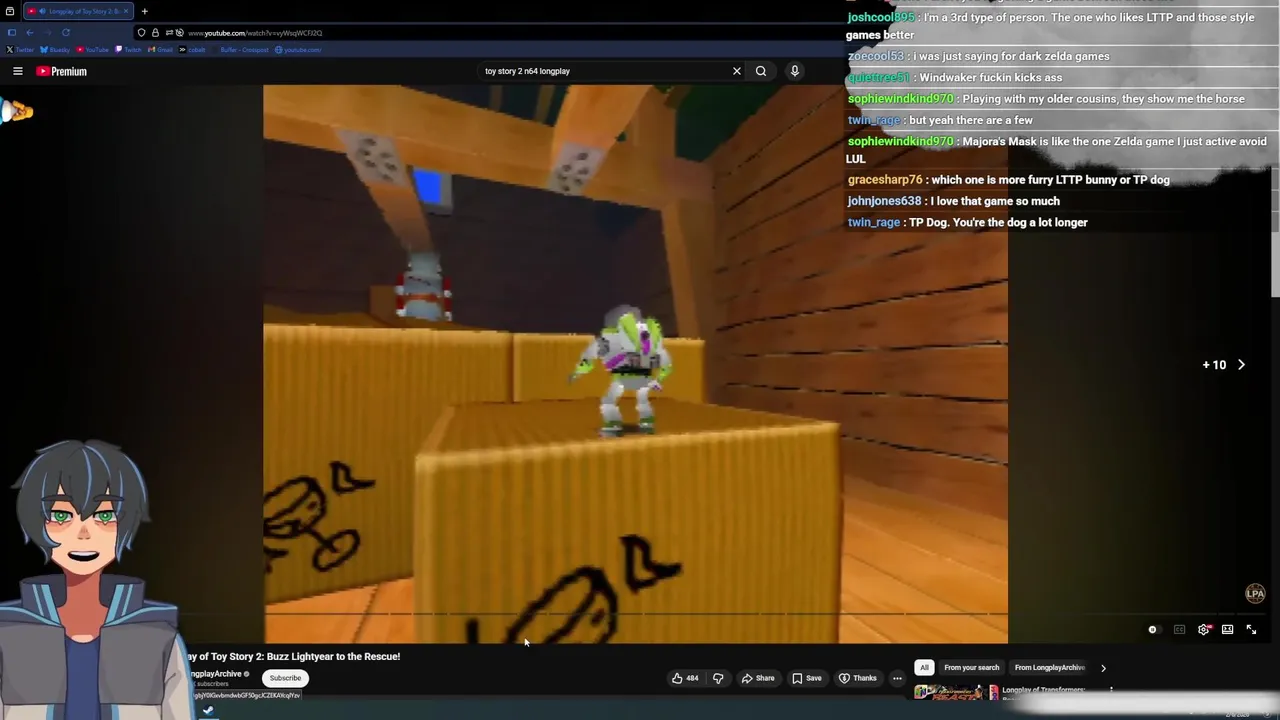Subscribe to LongplayArchive channel
This screenshot has width=1280, height=720.
285,678
